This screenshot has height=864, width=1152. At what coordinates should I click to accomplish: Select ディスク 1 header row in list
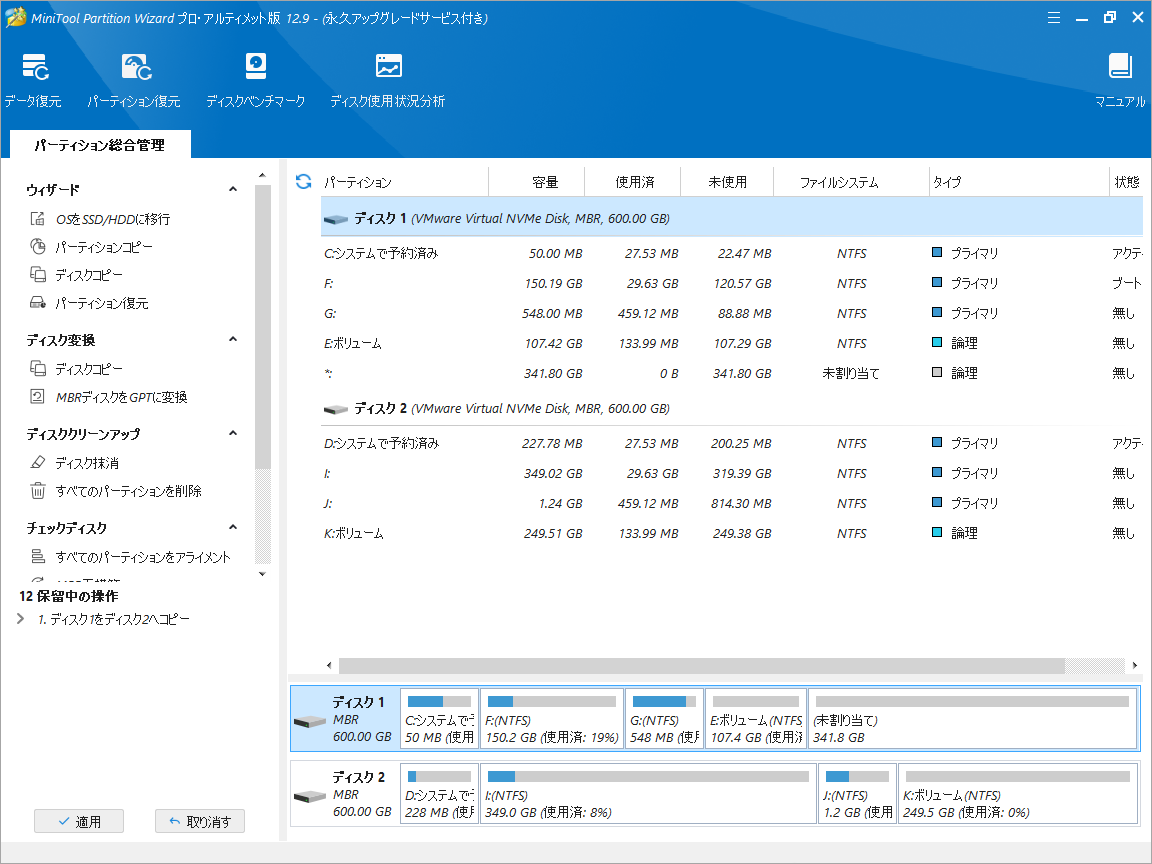click(732, 218)
